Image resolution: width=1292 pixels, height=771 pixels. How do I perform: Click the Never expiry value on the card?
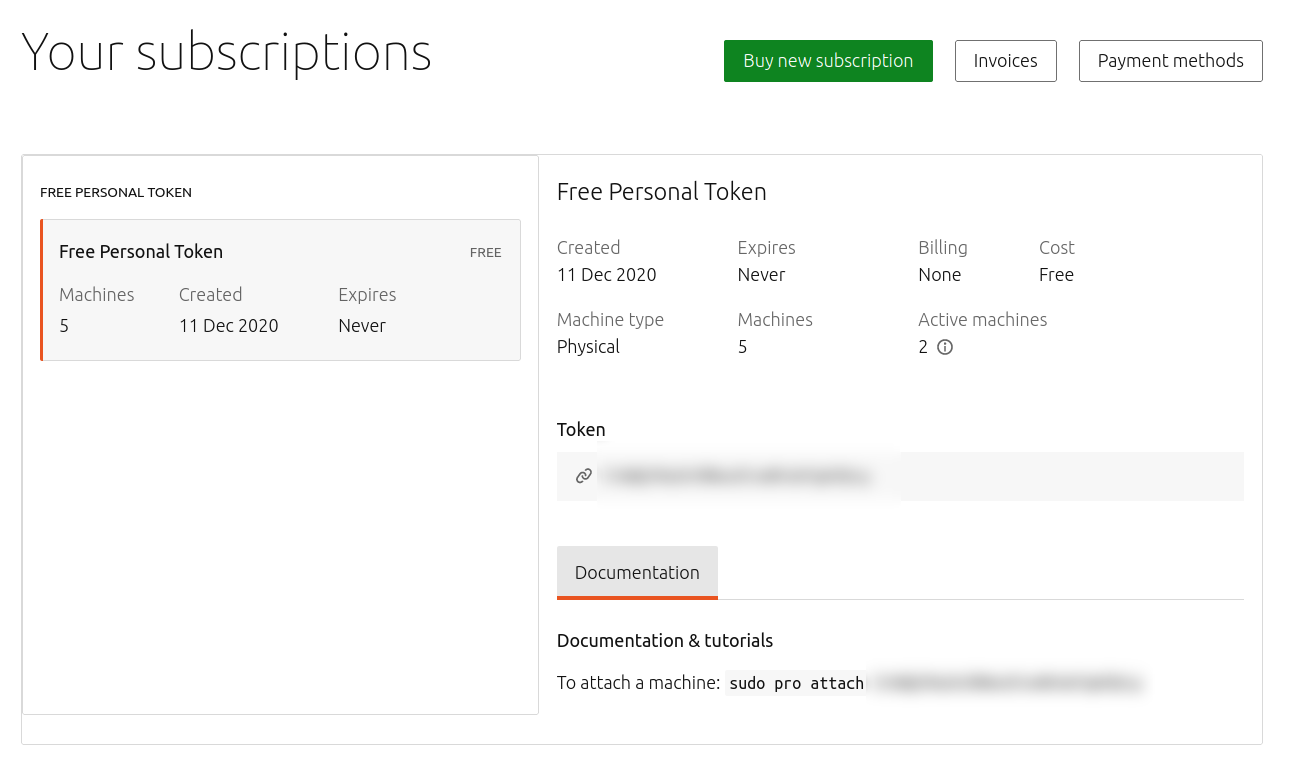point(362,326)
